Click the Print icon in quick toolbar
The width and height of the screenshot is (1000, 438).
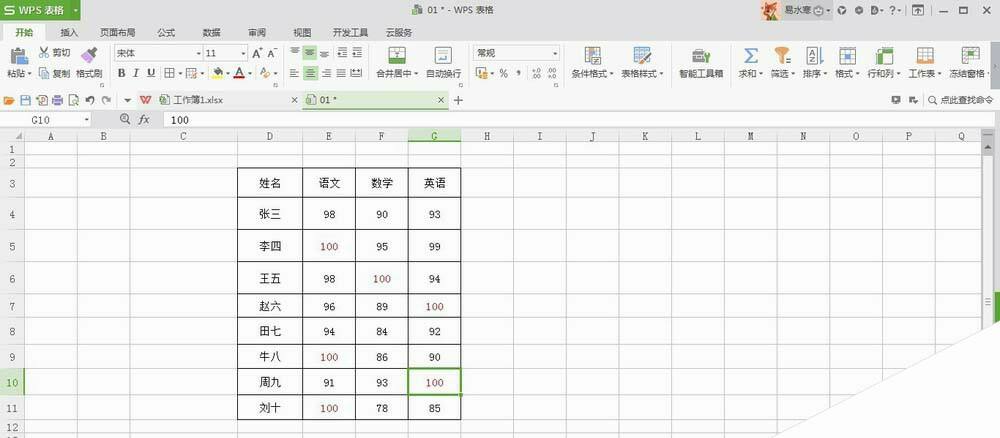click(x=57, y=100)
